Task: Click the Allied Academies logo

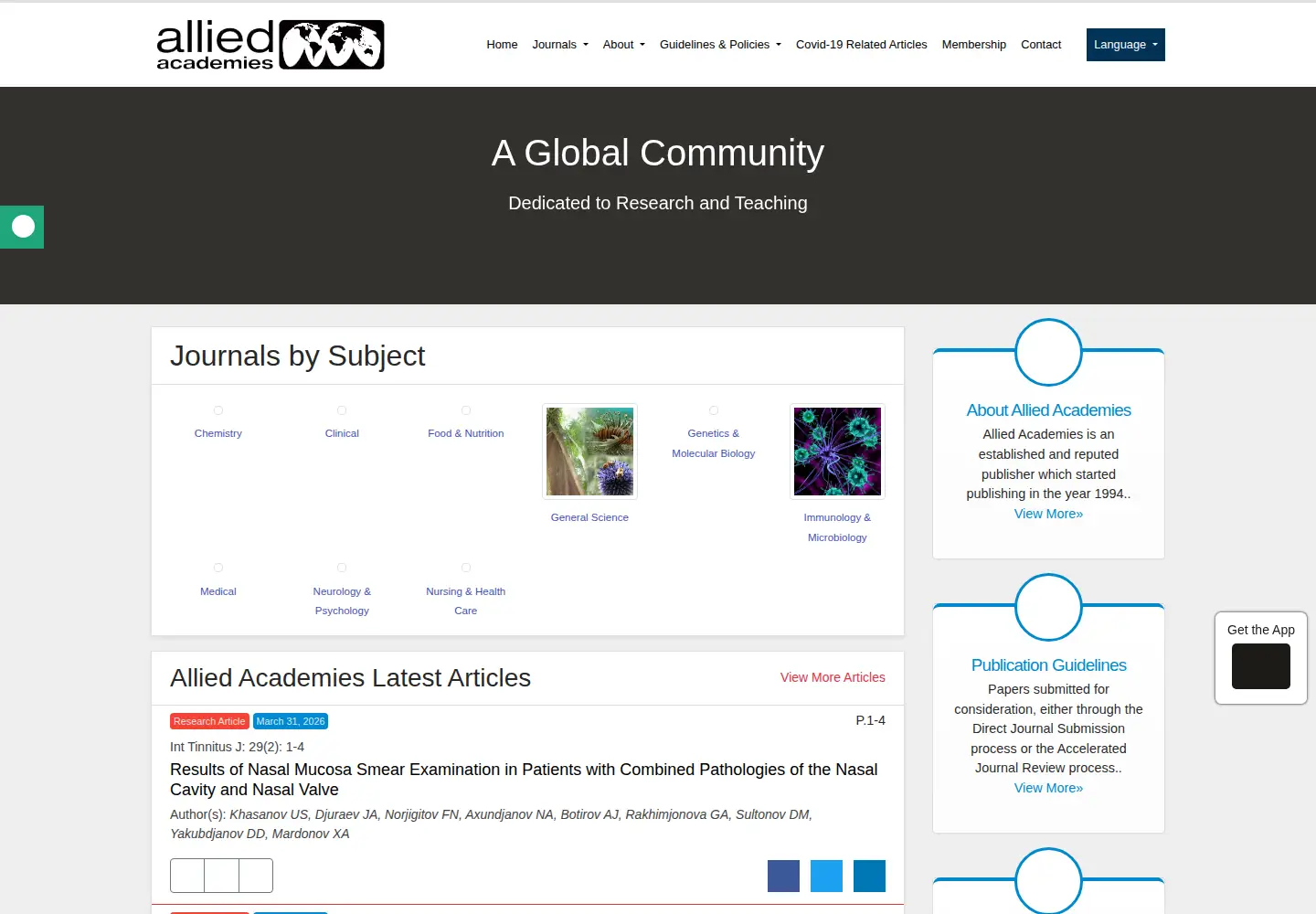Action: click(271, 45)
